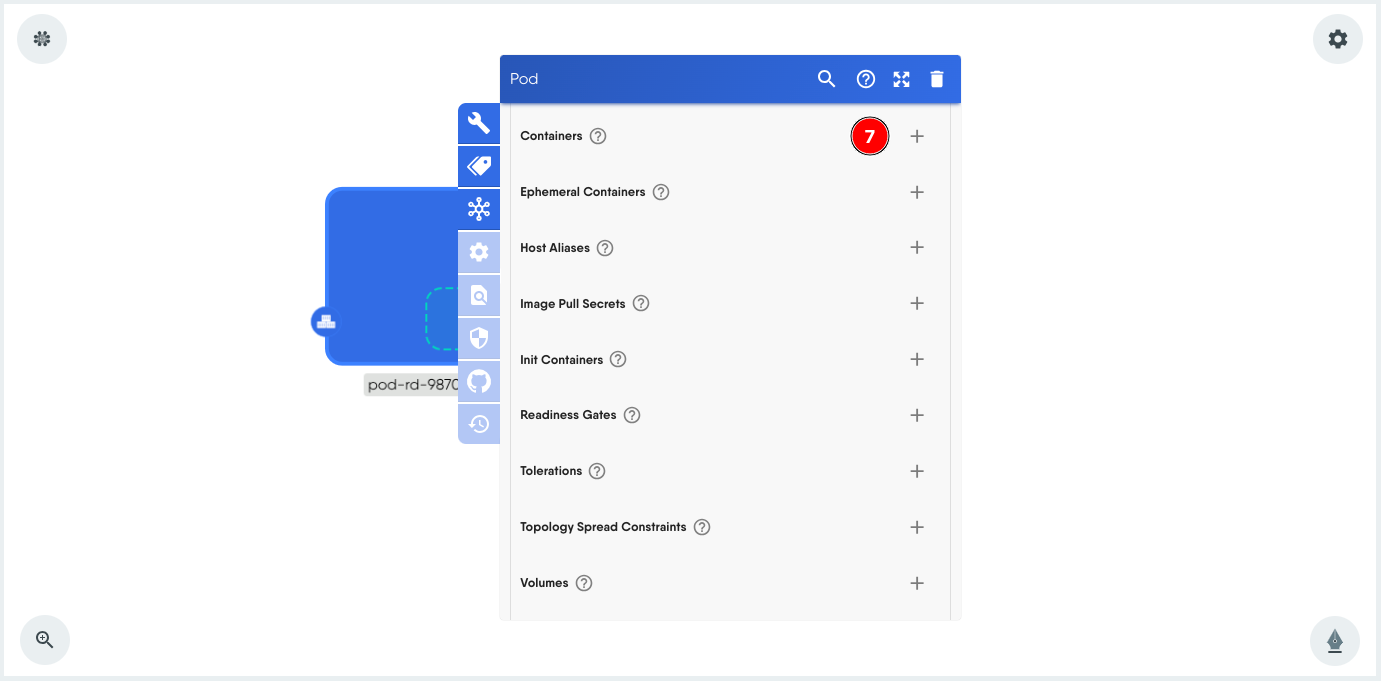Click the zoom magnifier button bottom-left

pyautogui.click(x=45, y=640)
